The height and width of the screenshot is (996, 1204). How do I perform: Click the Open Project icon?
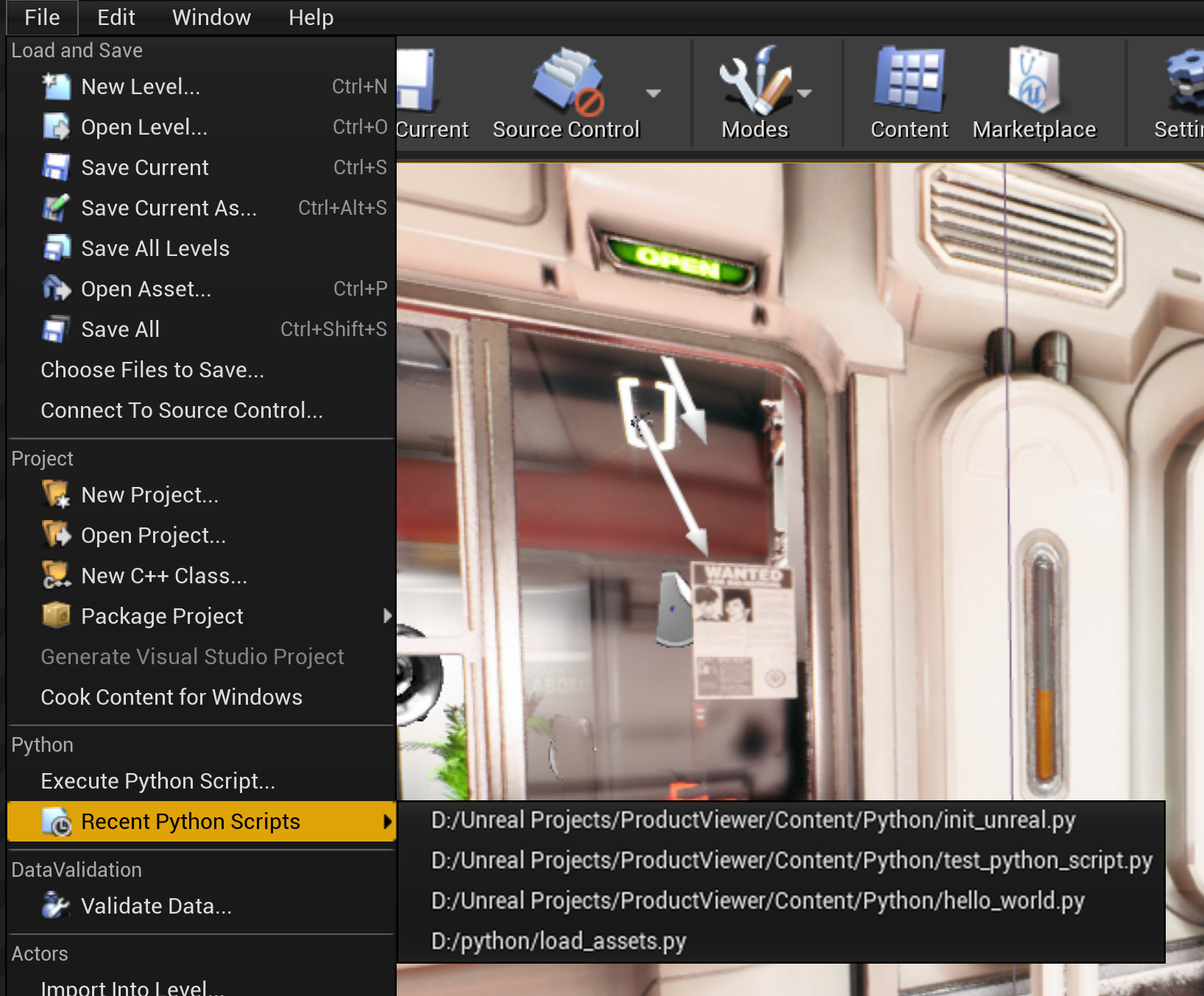[x=56, y=536]
